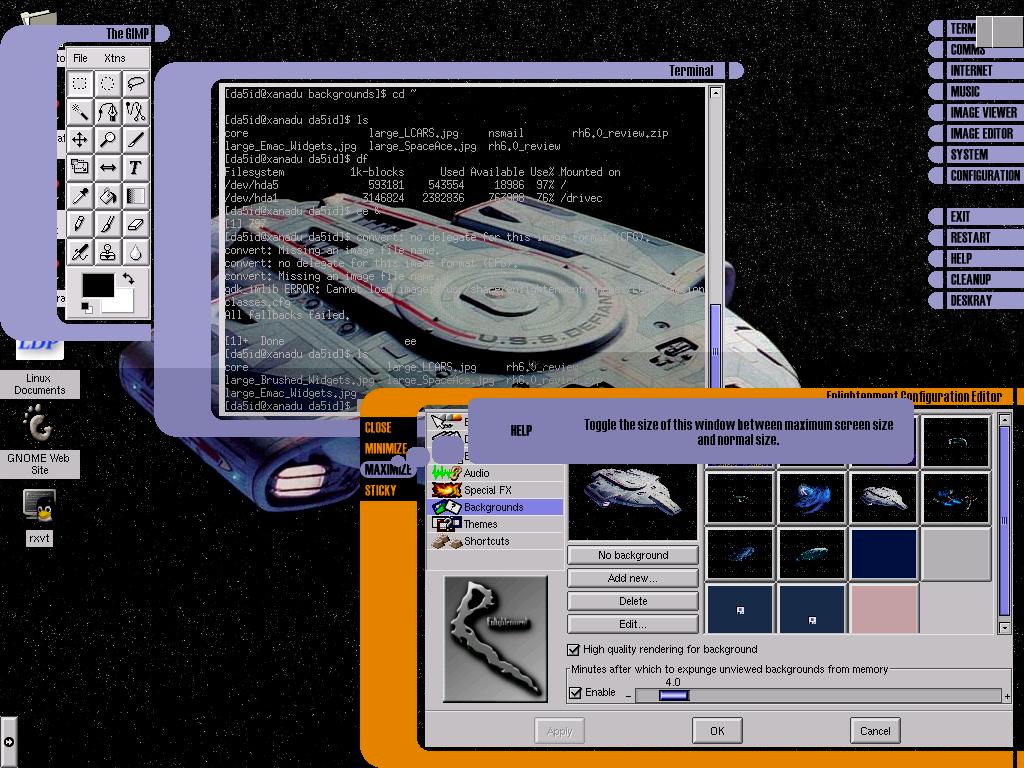1024x768 pixels.
Task: Select Themes in the configuration list
Action: click(480, 524)
